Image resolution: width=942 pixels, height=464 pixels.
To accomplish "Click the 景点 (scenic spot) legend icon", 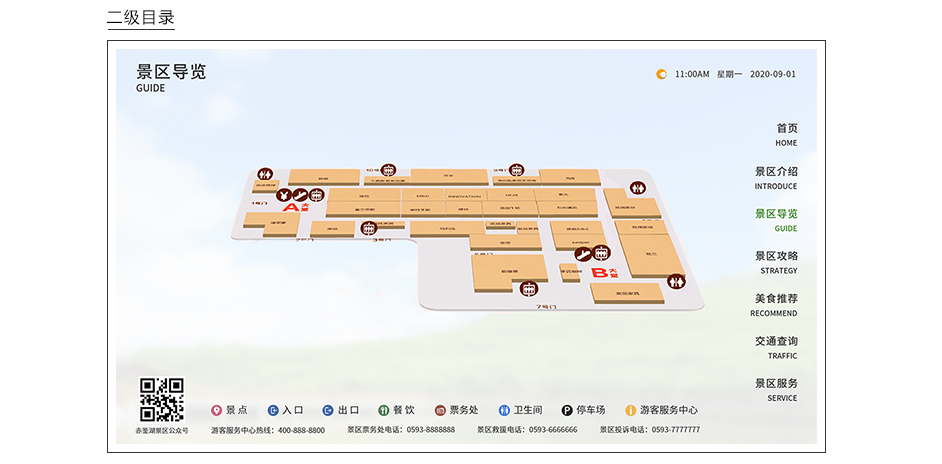I will [216, 410].
